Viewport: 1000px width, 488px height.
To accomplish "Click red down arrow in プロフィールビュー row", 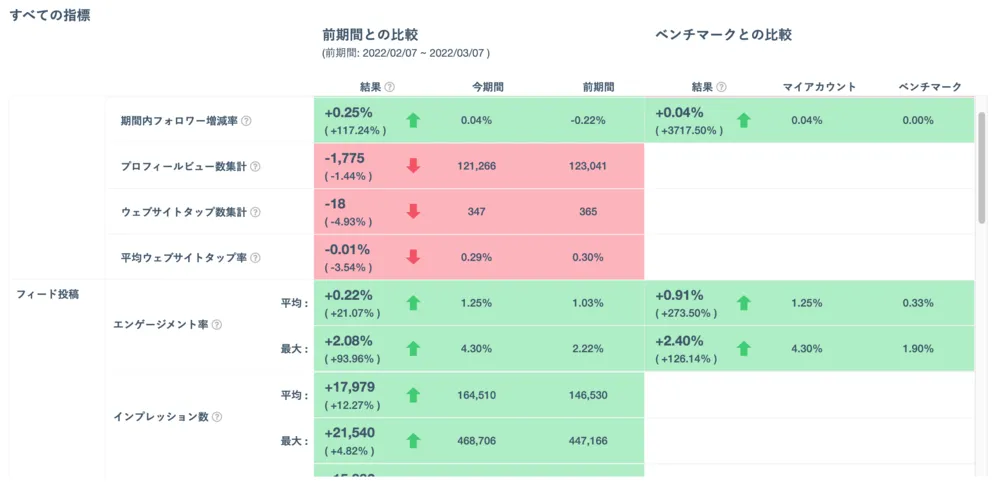I will pyautogui.click(x=413, y=166).
